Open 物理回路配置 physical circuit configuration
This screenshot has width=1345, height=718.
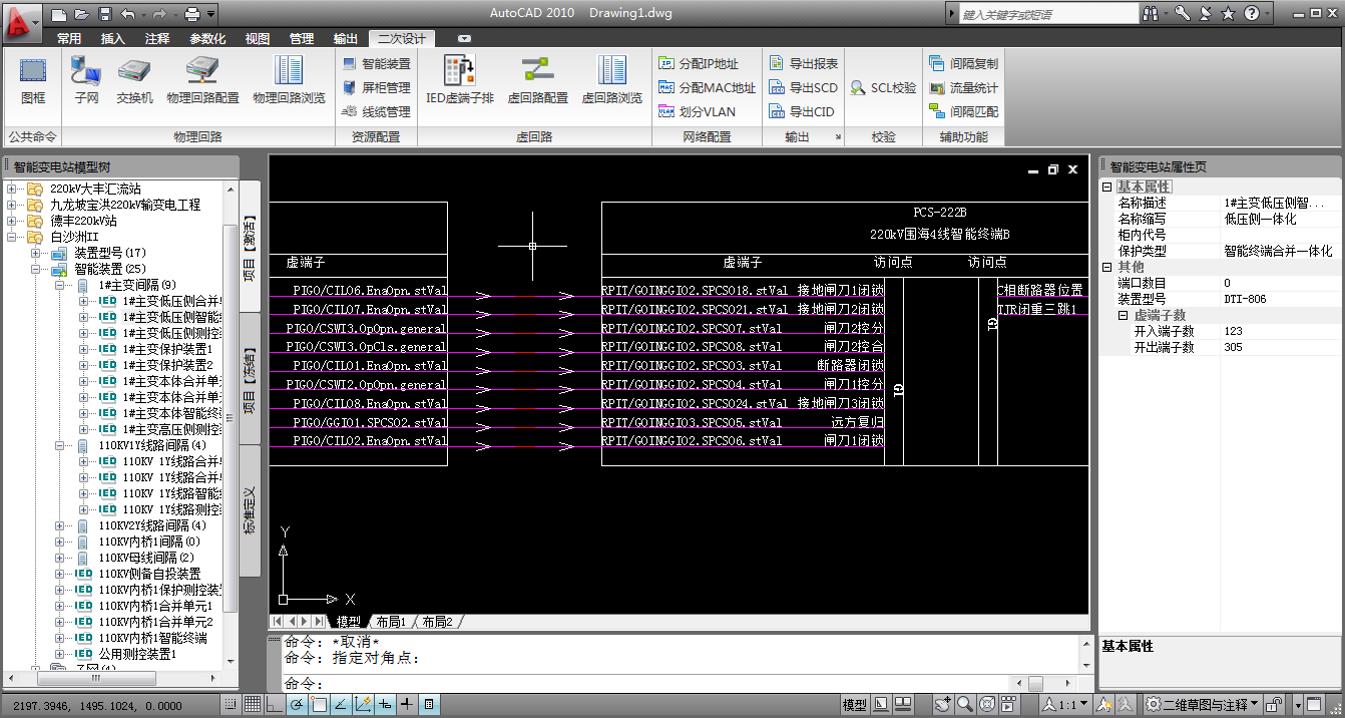(x=202, y=78)
